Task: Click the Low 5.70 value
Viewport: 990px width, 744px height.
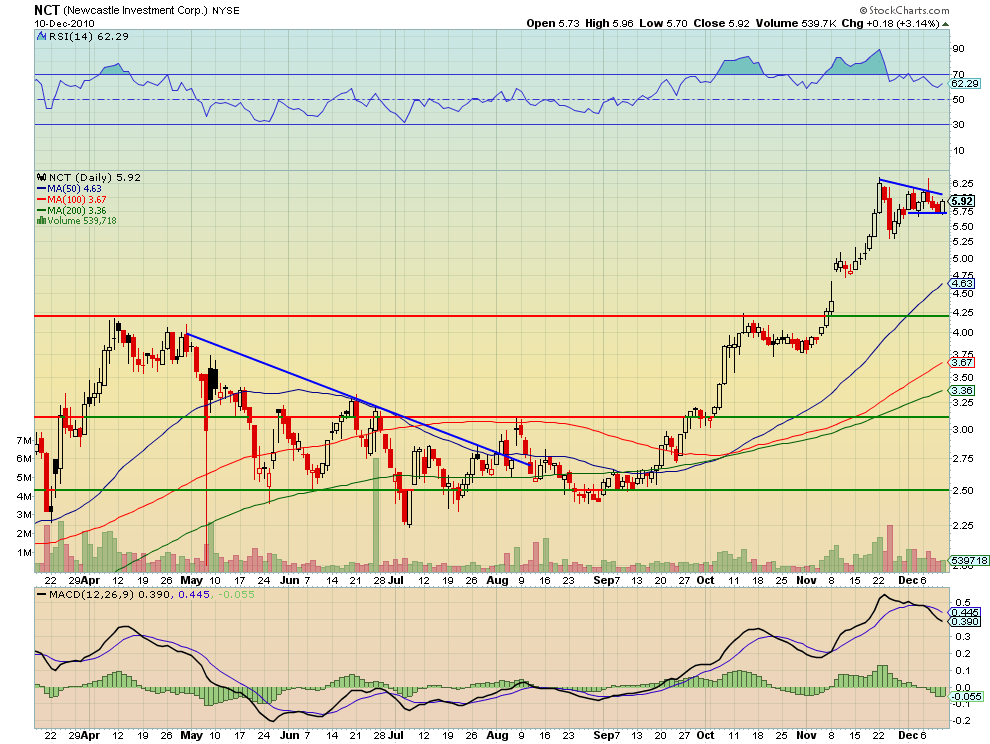Action: [663, 23]
